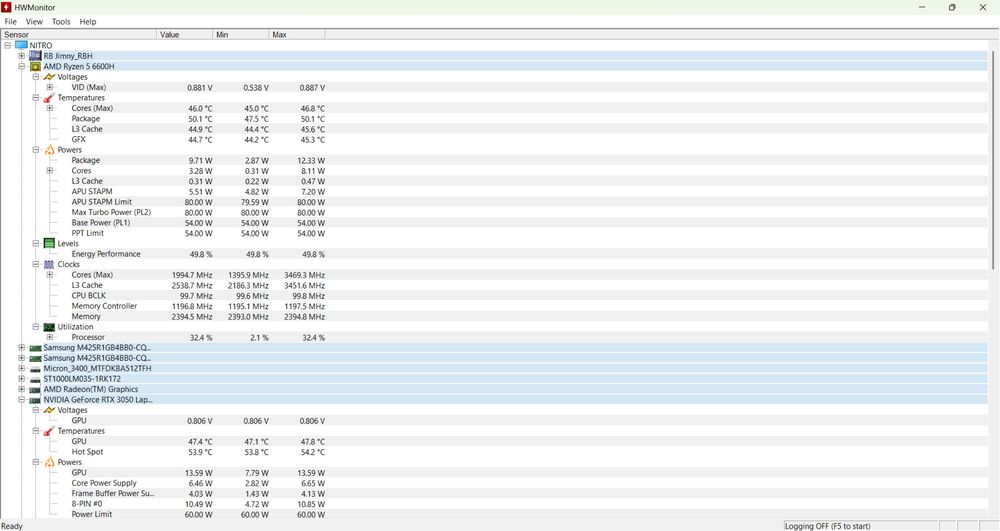1000x531 pixels.
Task: Click the AMD Ryzen CPU chip icon
Action: [x=35, y=66]
